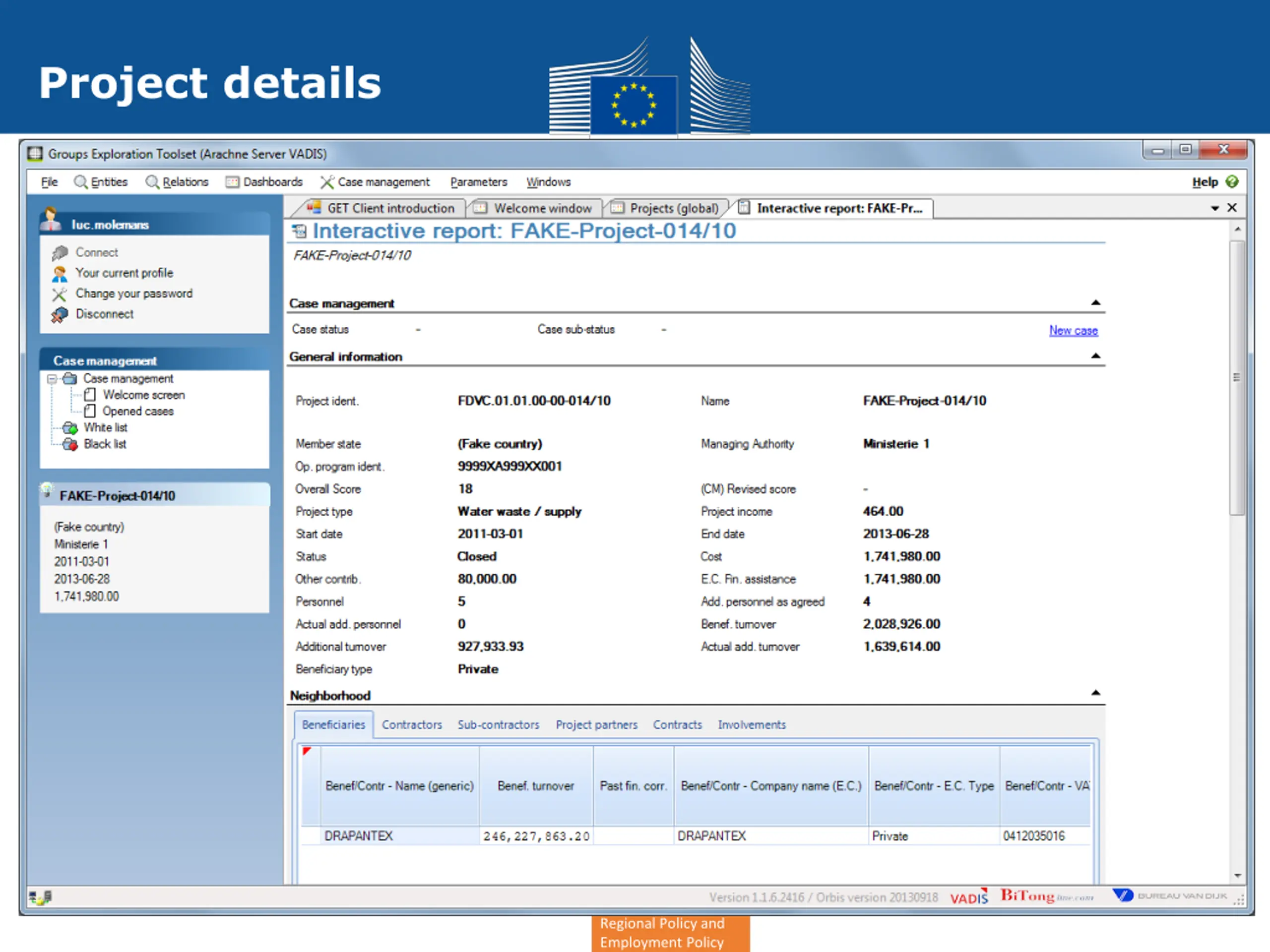Click the Disconnect link
Image resolution: width=1270 pixels, height=952 pixels.
105,314
